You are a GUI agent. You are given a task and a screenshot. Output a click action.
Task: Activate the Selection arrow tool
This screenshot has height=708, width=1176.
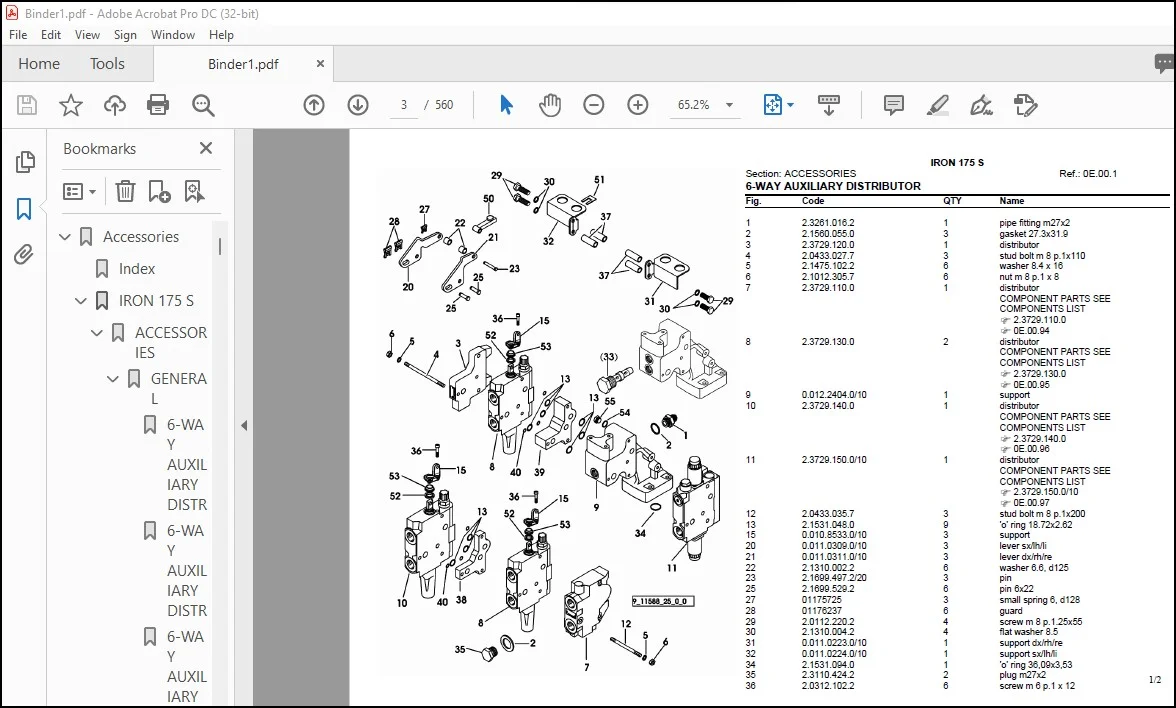click(x=506, y=105)
